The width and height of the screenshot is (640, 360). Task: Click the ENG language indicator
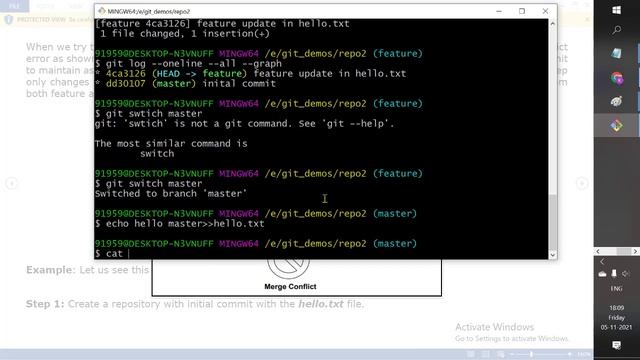(x=616, y=289)
